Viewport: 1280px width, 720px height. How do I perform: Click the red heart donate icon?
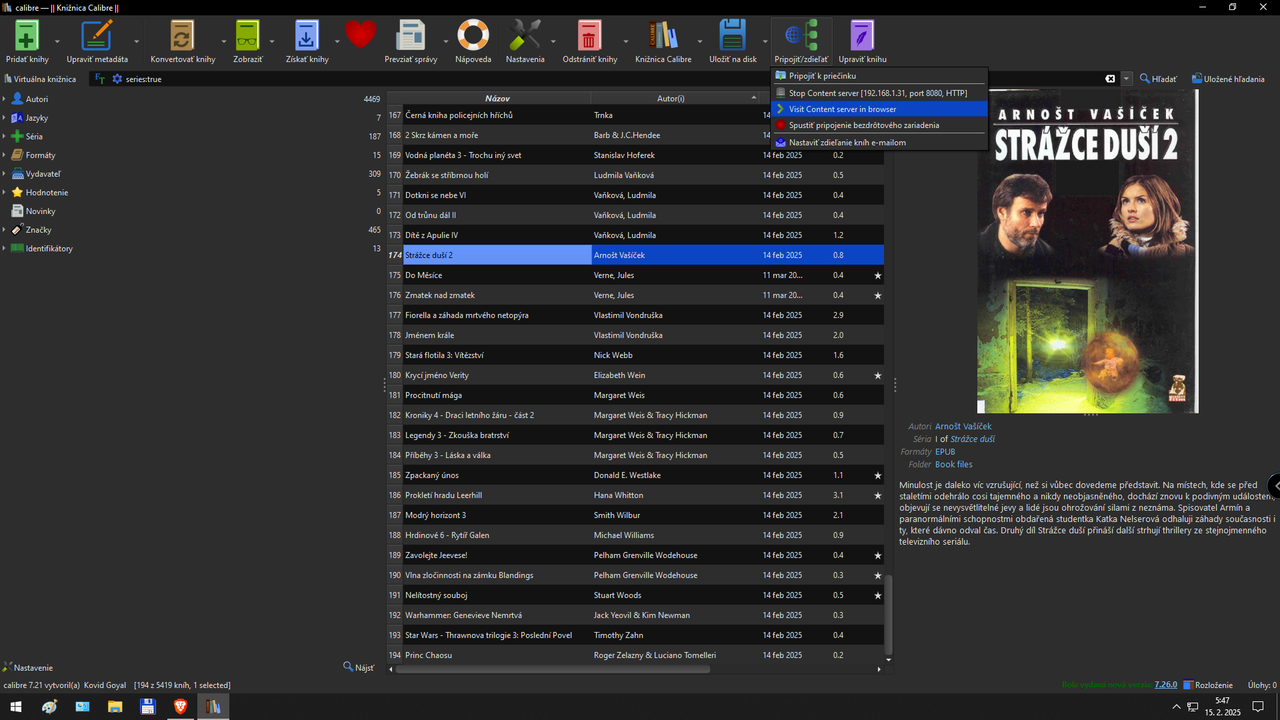click(361, 34)
